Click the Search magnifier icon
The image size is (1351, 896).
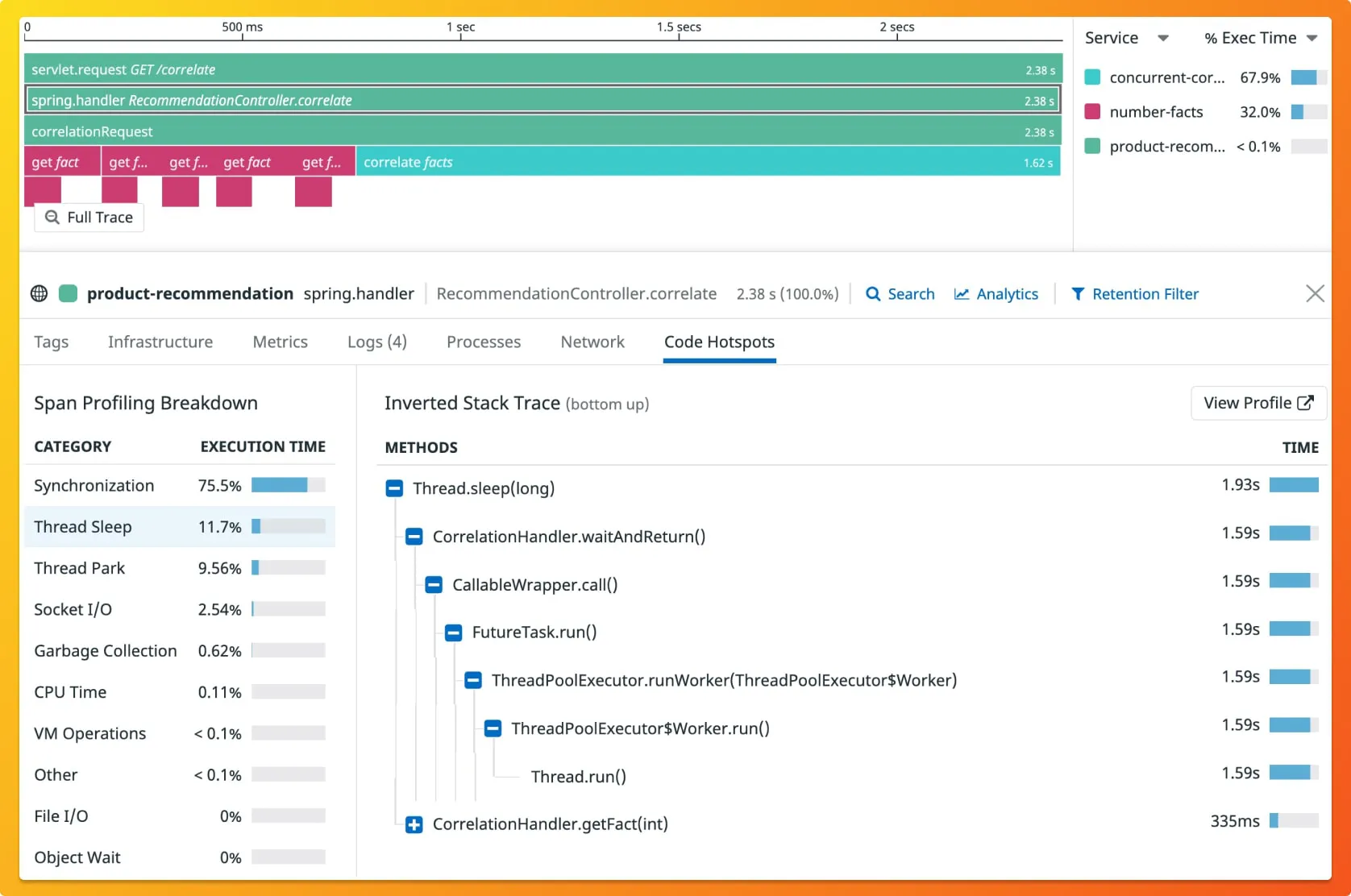[873, 294]
